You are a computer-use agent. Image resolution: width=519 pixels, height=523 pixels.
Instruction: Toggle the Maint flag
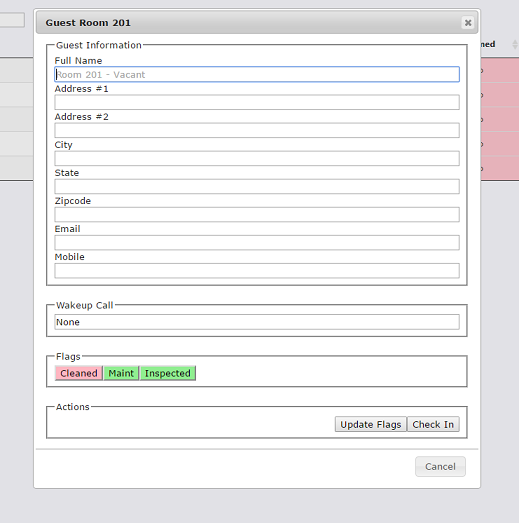click(121, 373)
